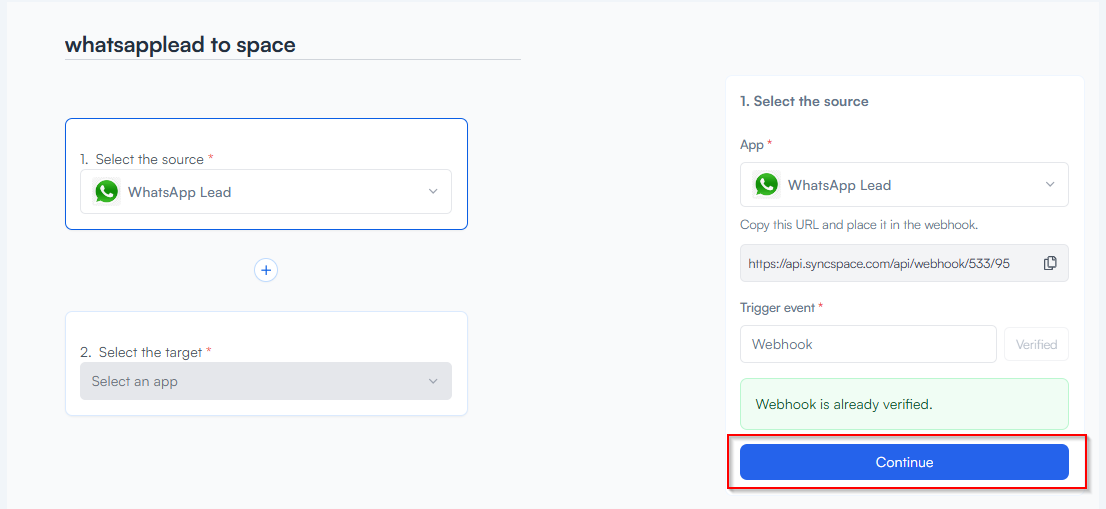The width and height of the screenshot is (1106, 509).
Task: Select the 'WhatsApp Lead' text in the source card
Action: [179, 192]
